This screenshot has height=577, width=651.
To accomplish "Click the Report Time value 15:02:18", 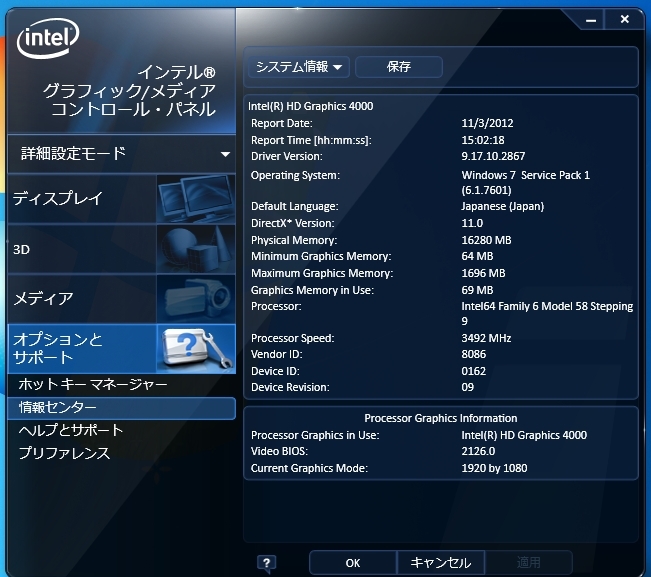I will pyautogui.click(x=483, y=140).
